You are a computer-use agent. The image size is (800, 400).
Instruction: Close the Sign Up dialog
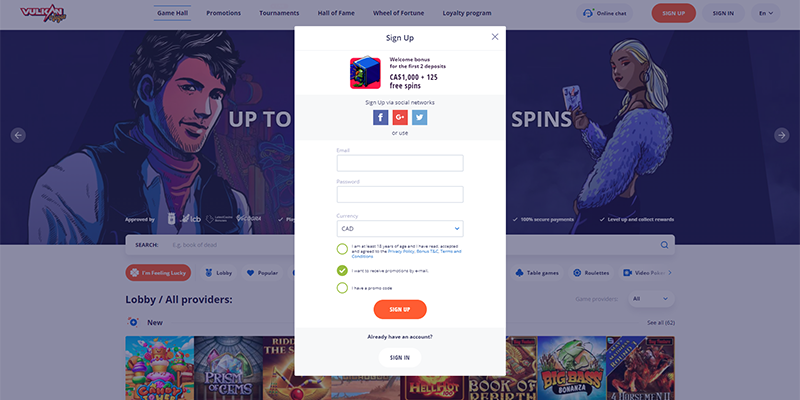point(495,37)
